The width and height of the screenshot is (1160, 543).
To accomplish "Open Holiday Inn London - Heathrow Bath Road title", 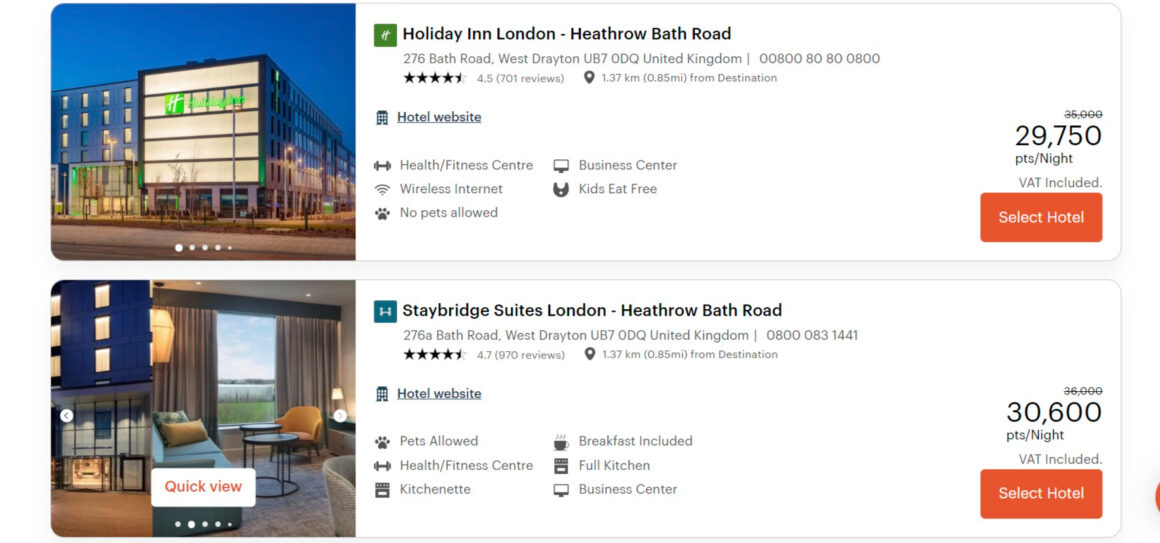I will coord(567,34).
